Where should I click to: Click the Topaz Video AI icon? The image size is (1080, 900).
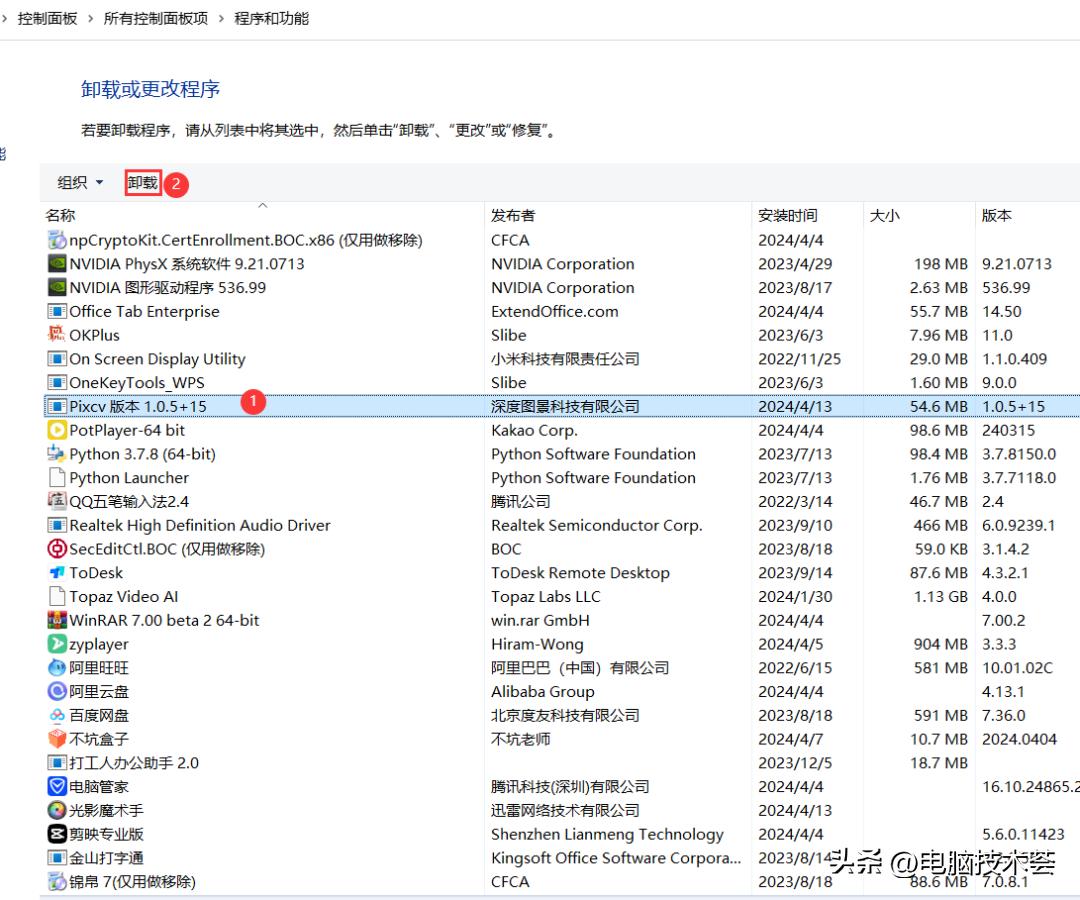click(x=56, y=596)
